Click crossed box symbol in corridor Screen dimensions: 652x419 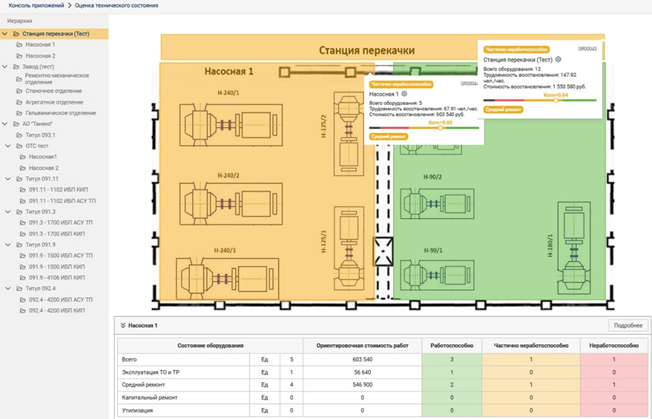point(383,251)
